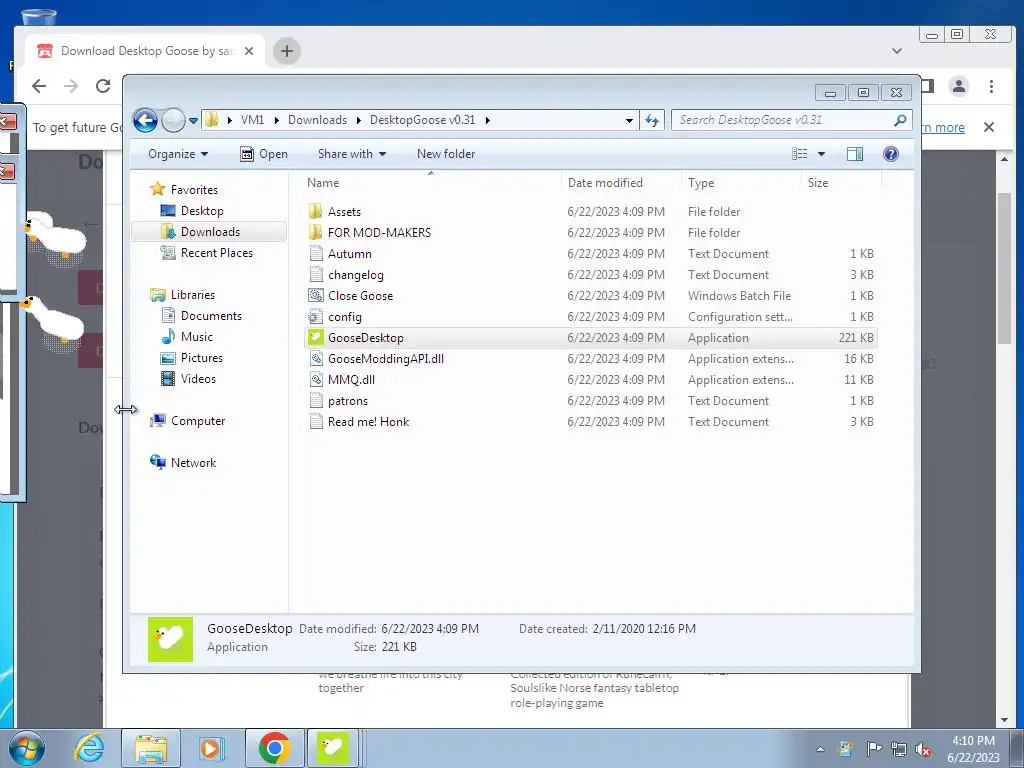The width and height of the screenshot is (1024, 768).
Task: Open Music library in navigation pane
Action: click(197, 336)
